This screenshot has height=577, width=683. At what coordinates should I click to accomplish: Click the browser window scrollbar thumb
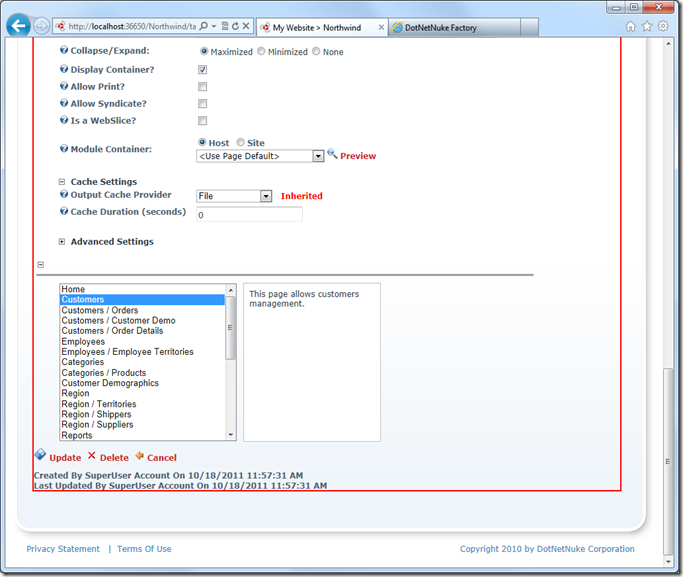tap(668, 461)
